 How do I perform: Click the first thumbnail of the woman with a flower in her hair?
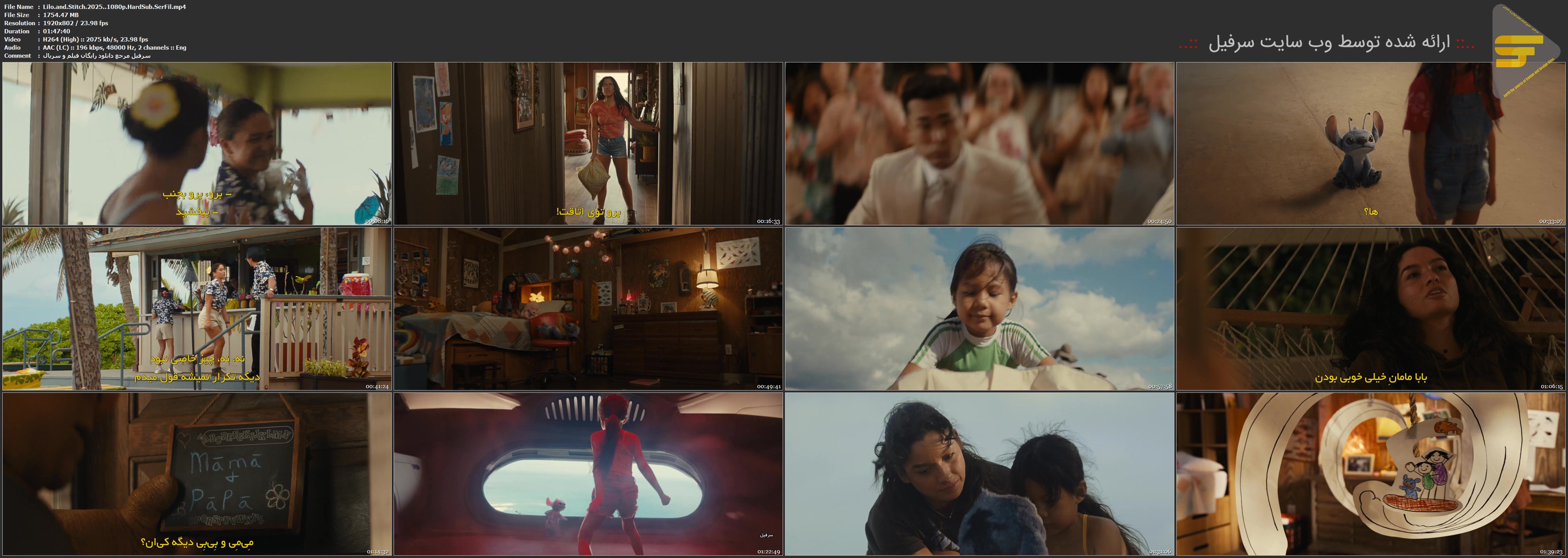(x=196, y=144)
